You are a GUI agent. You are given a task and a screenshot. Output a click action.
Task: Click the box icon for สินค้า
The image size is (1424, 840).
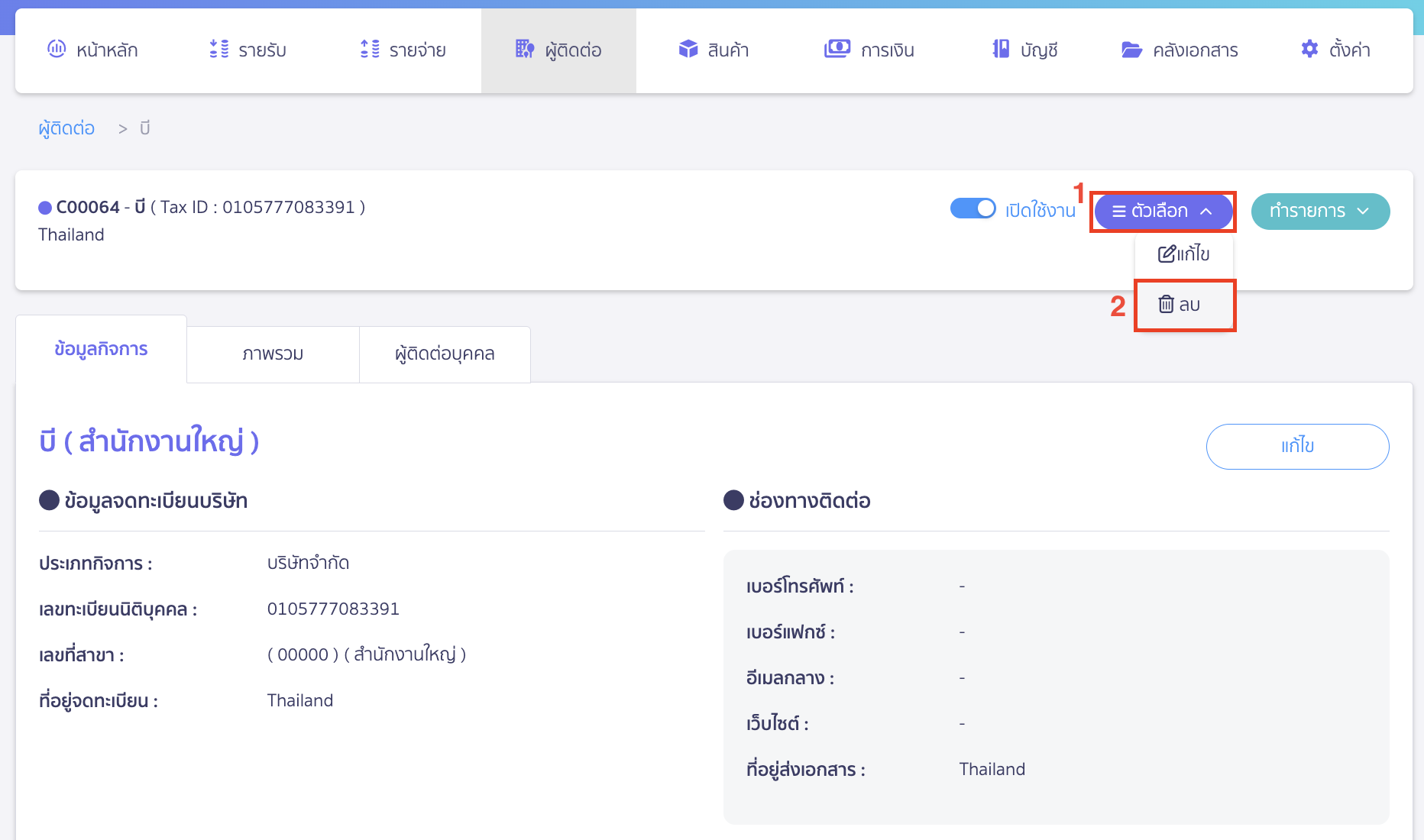[x=688, y=49]
